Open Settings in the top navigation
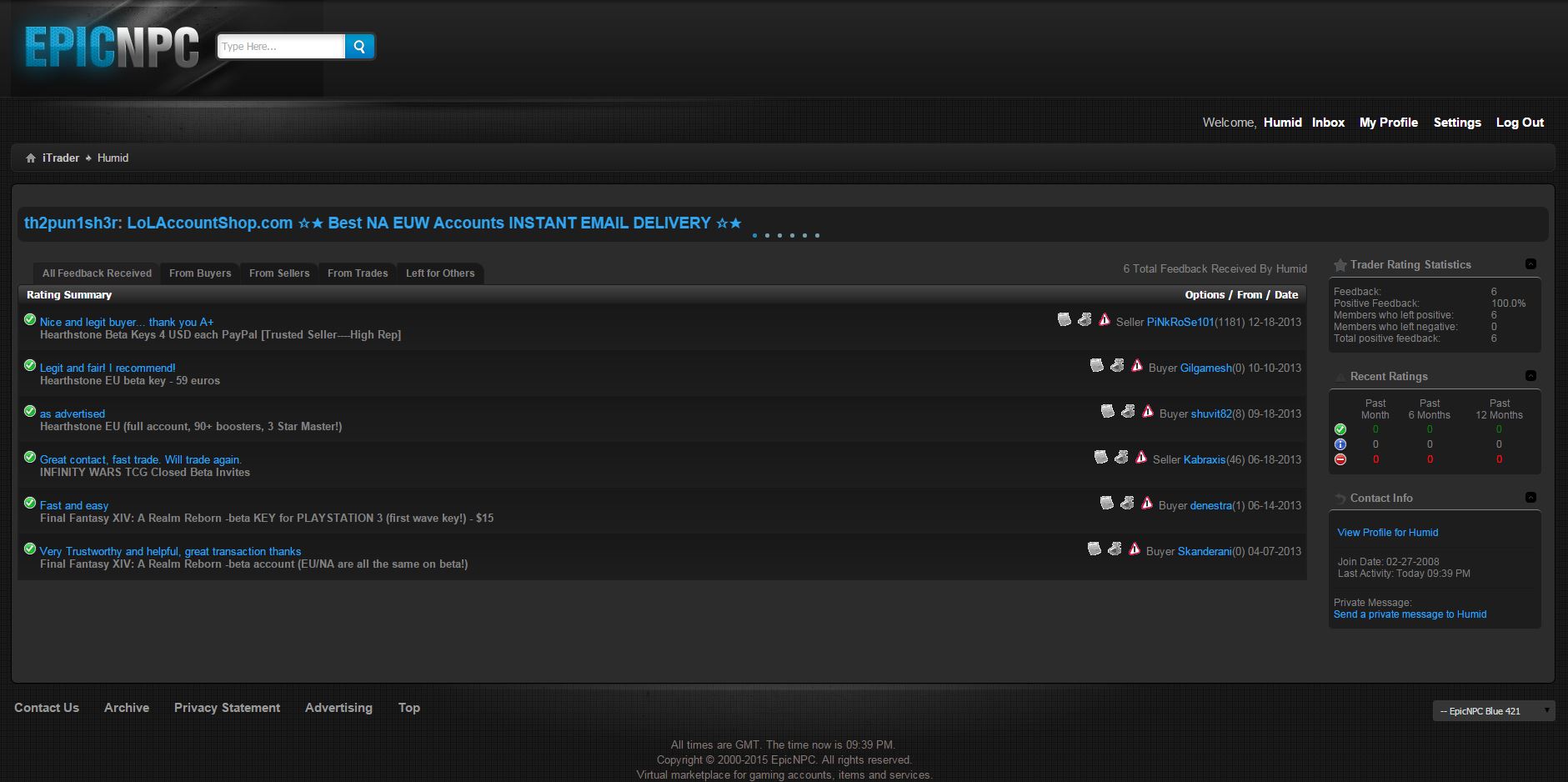1568x782 pixels. pos(1457,123)
